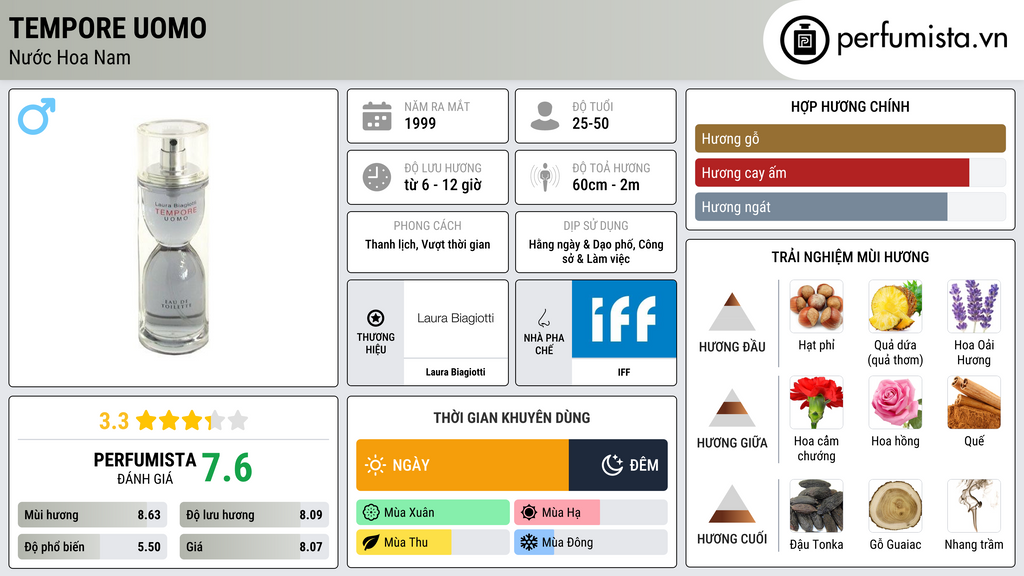The image size is (1024, 576).
Task: Click the age range 25-50 value
Action: pyautogui.click(x=590, y=123)
